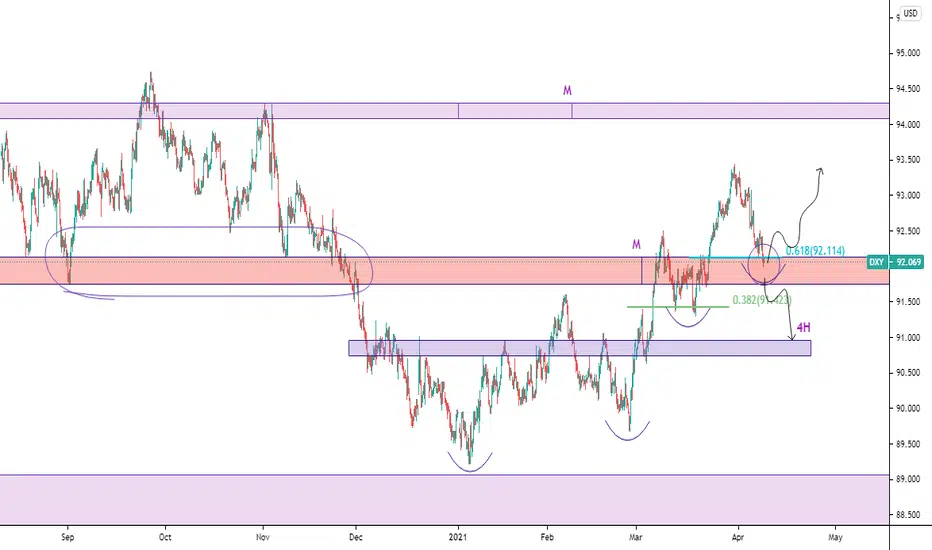Click the 89.000 price scale label
The width and height of the screenshot is (932, 550).
click(908, 479)
